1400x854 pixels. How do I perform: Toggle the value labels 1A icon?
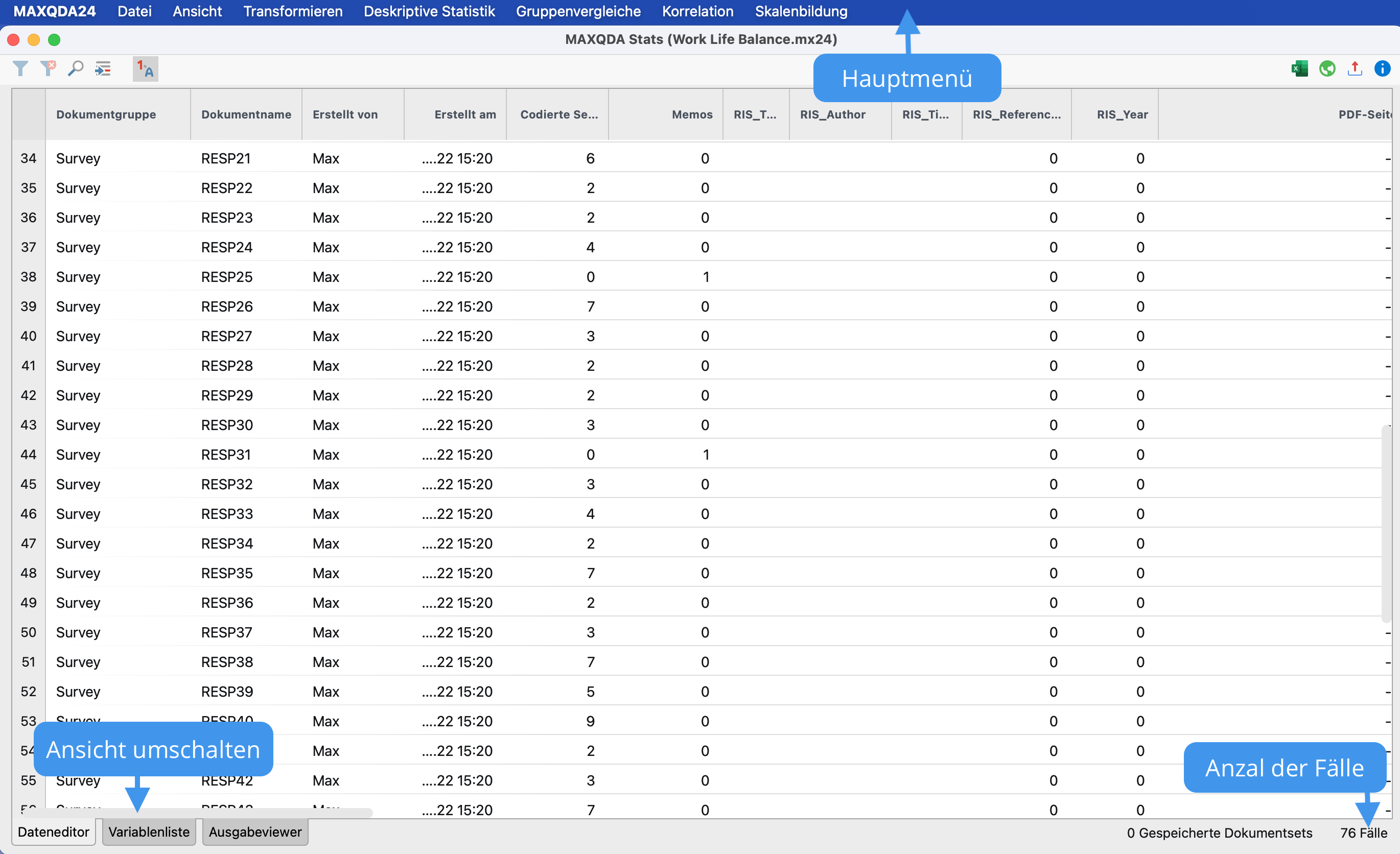click(146, 69)
